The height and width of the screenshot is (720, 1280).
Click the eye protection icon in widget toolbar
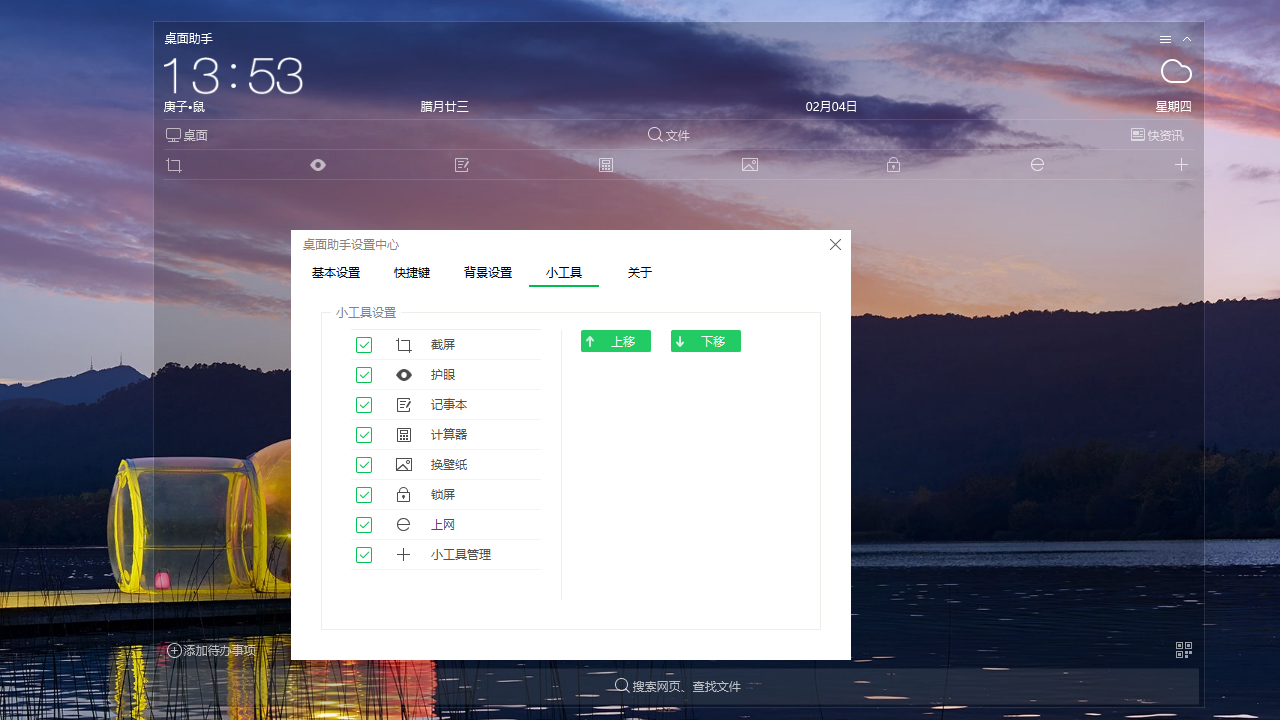(318, 165)
